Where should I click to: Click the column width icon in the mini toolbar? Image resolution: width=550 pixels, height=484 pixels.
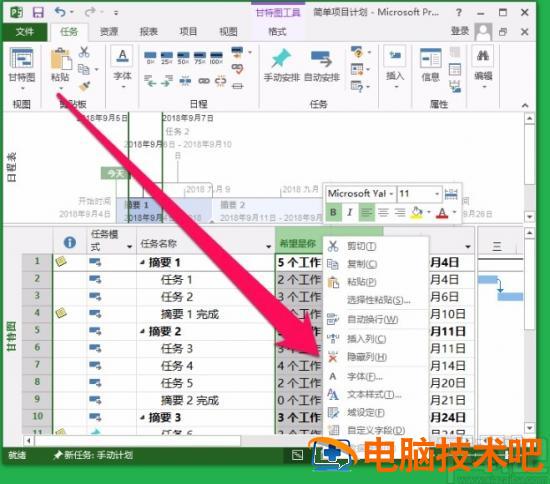pos(451,194)
